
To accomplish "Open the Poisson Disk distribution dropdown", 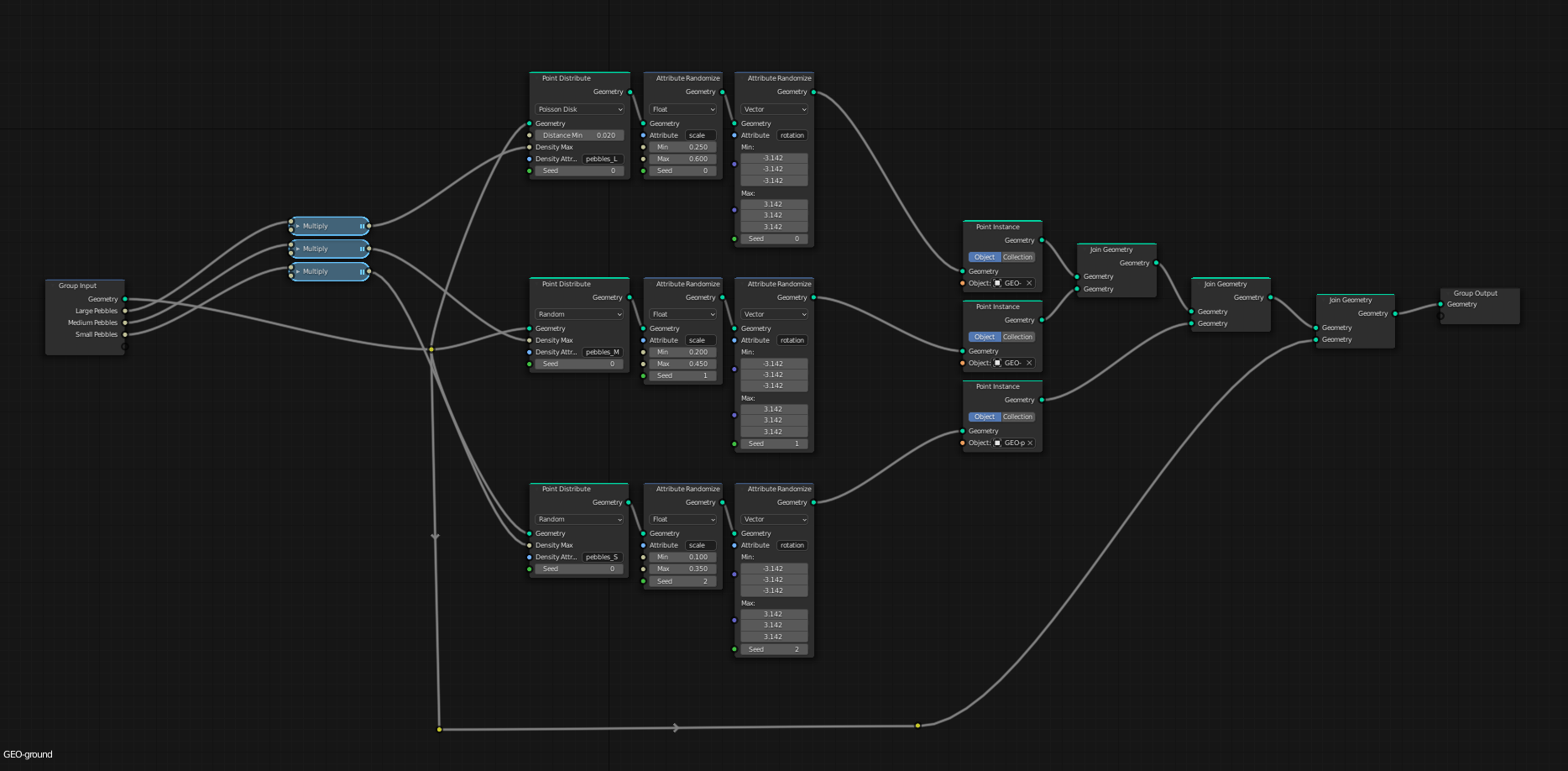I will pos(580,109).
